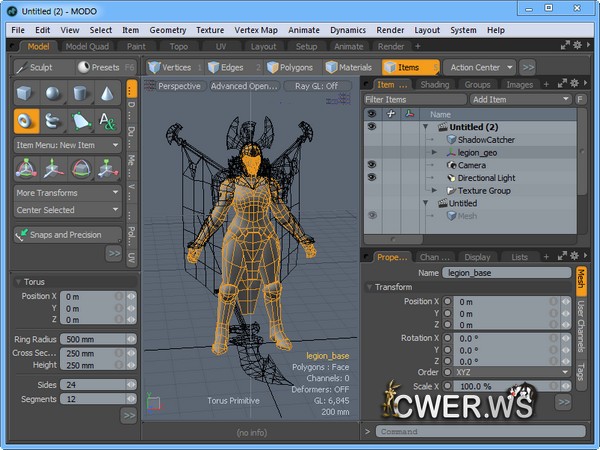The image size is (600, 450).
Task: Open the Item Menu: New Item dropdown
Action: pyautogui.click(x=67, y=145)
